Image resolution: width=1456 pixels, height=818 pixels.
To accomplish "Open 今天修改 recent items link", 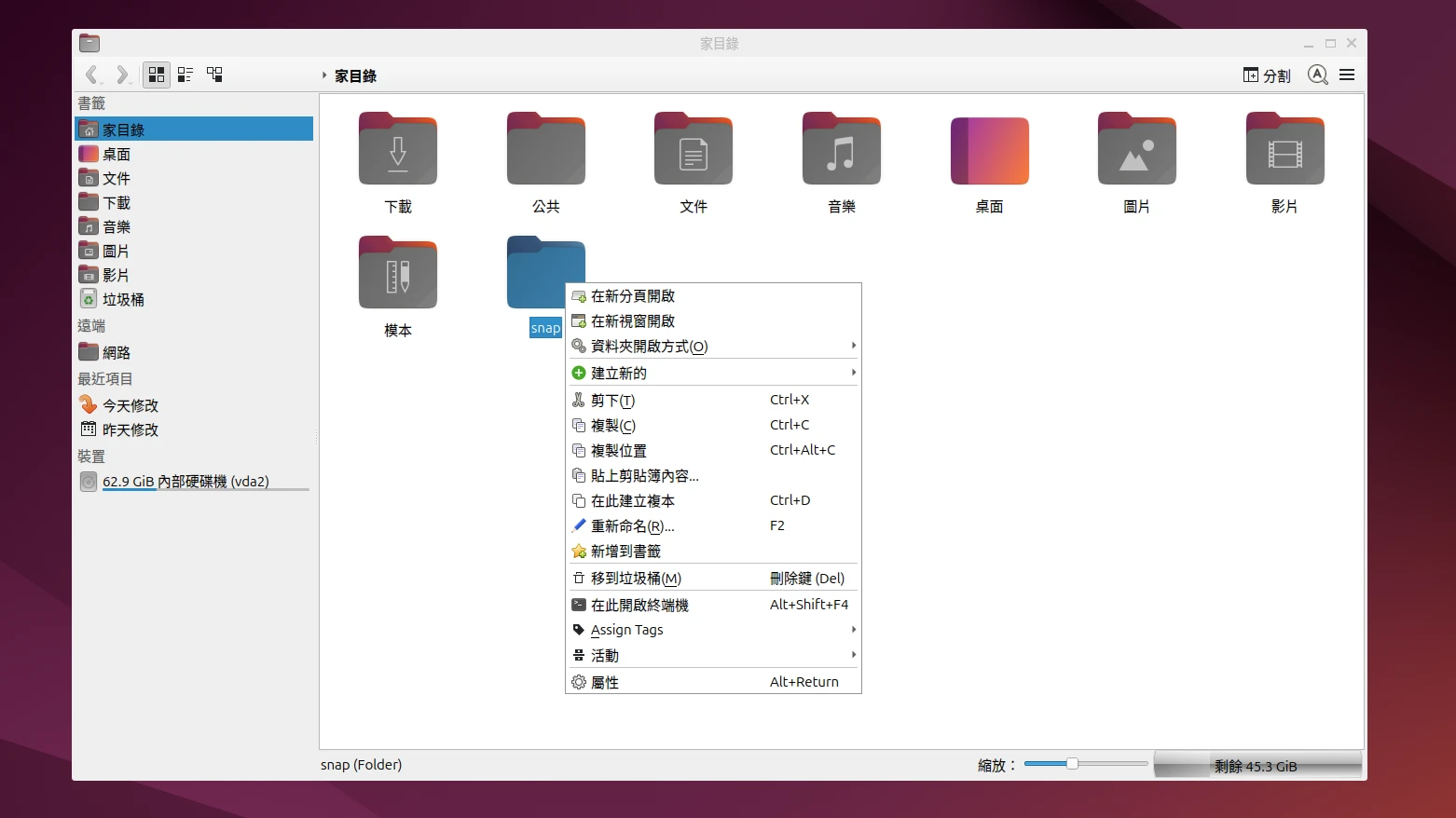I will (130, 405).
